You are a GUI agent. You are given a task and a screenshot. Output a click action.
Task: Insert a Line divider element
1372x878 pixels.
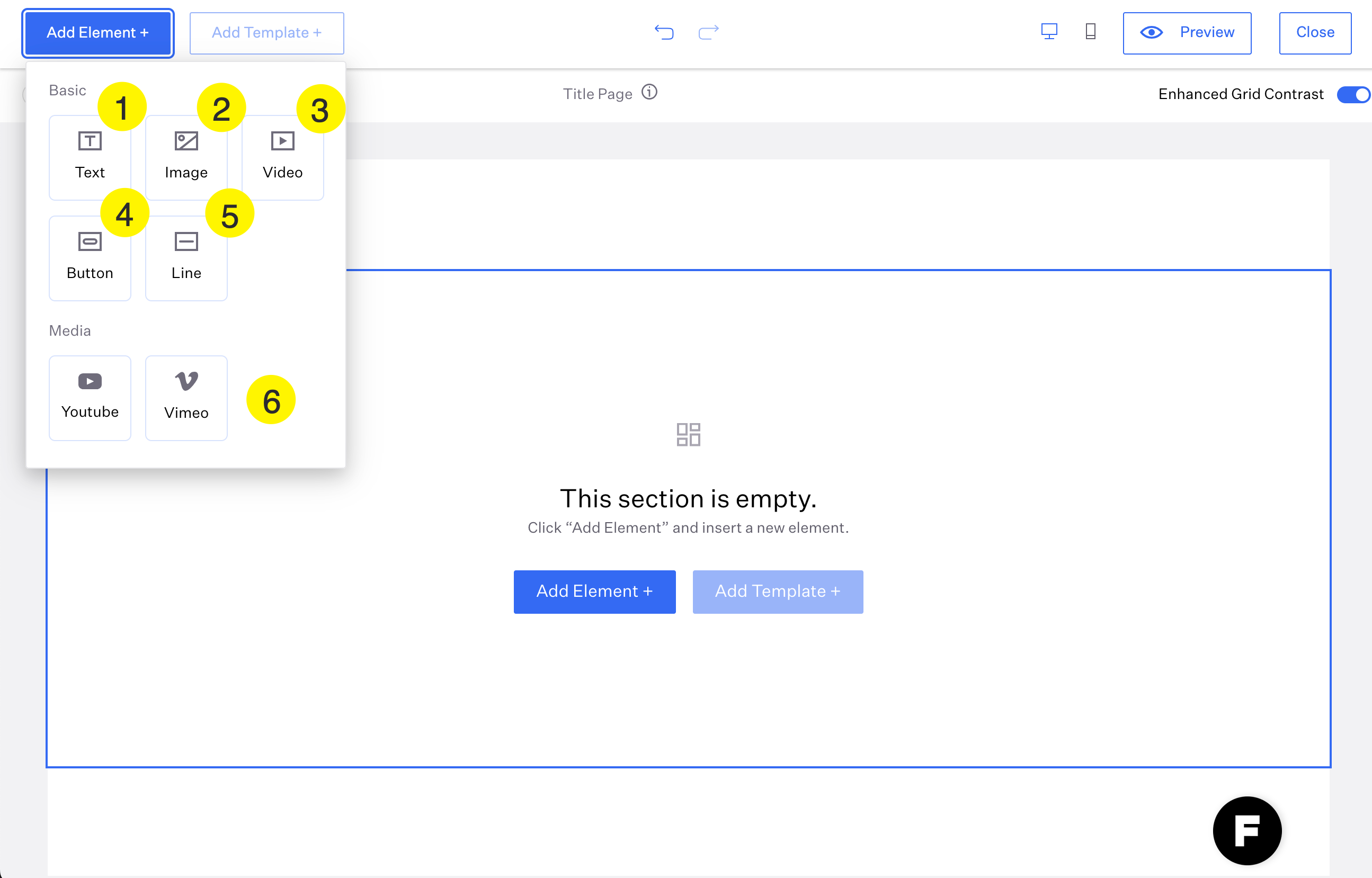pyautogui.click(x=186, y=258)
